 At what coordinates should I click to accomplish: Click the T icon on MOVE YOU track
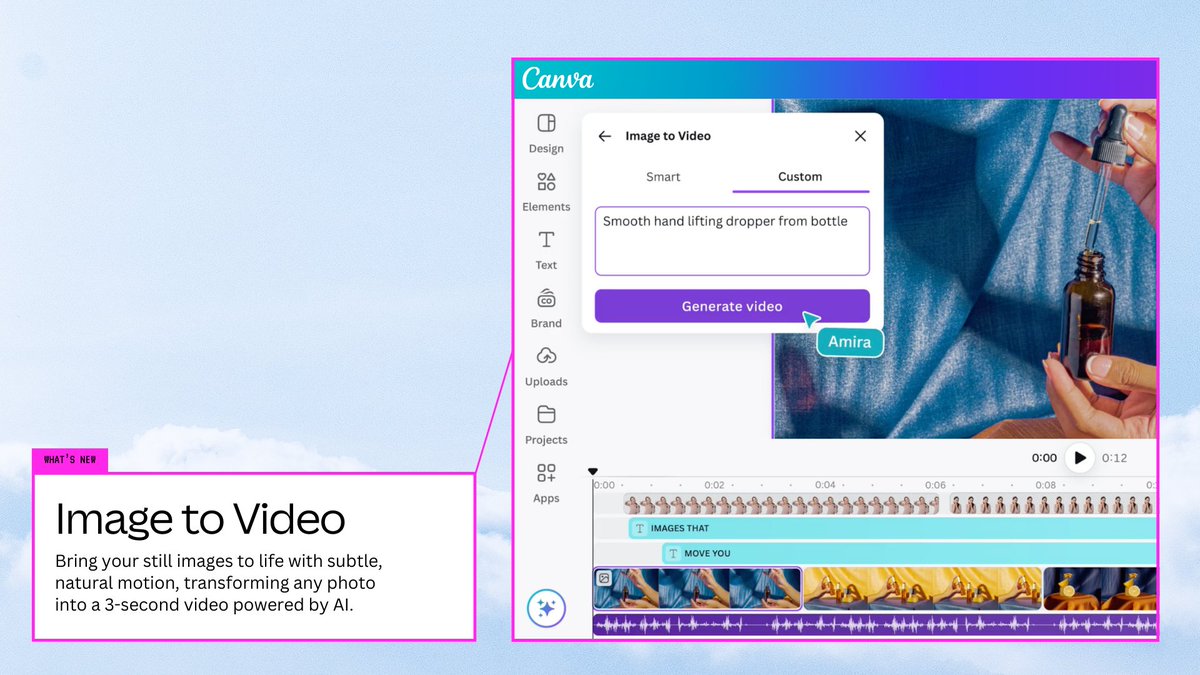click(673, 553)
